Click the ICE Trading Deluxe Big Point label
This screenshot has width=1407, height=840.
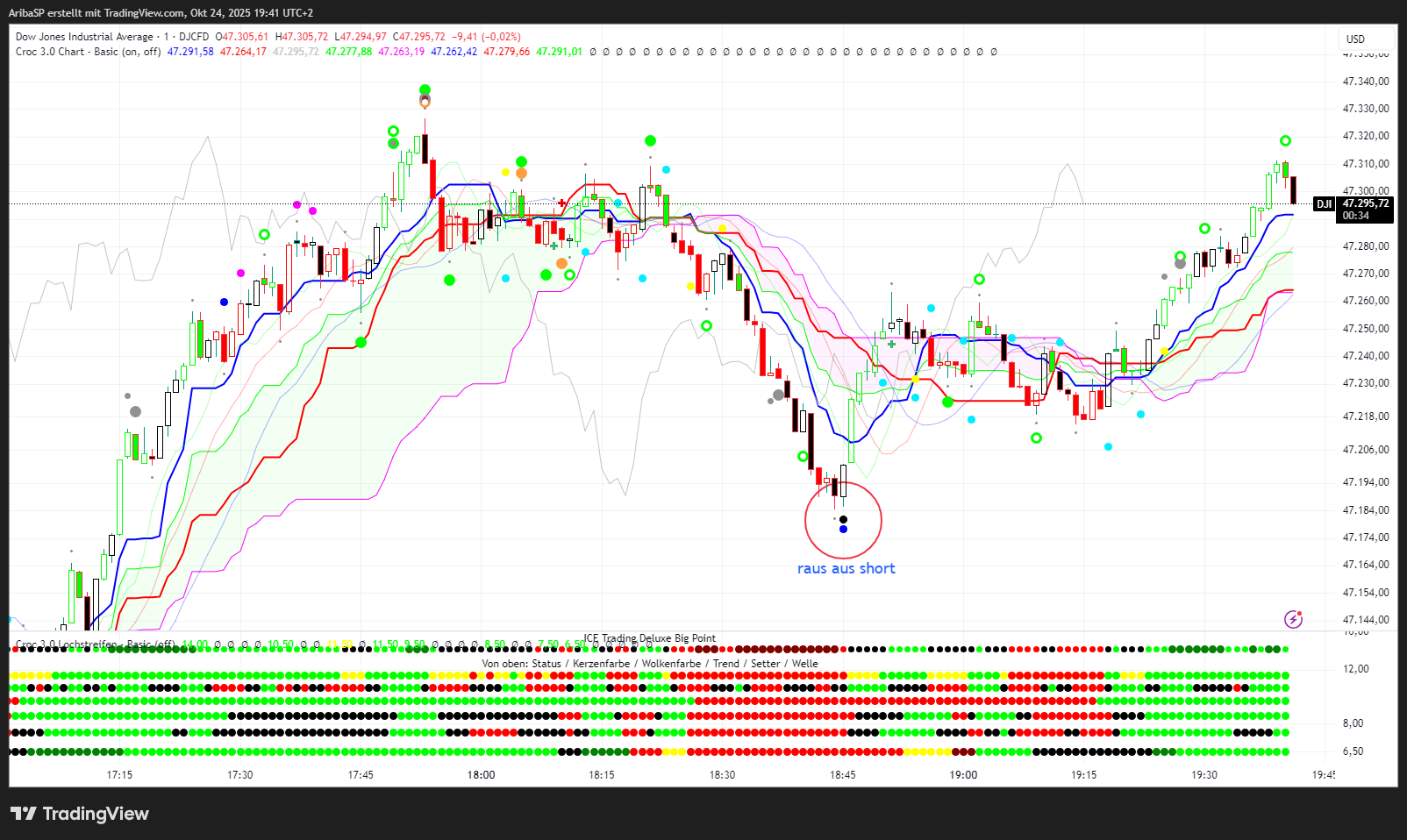(x=650, y=638)
